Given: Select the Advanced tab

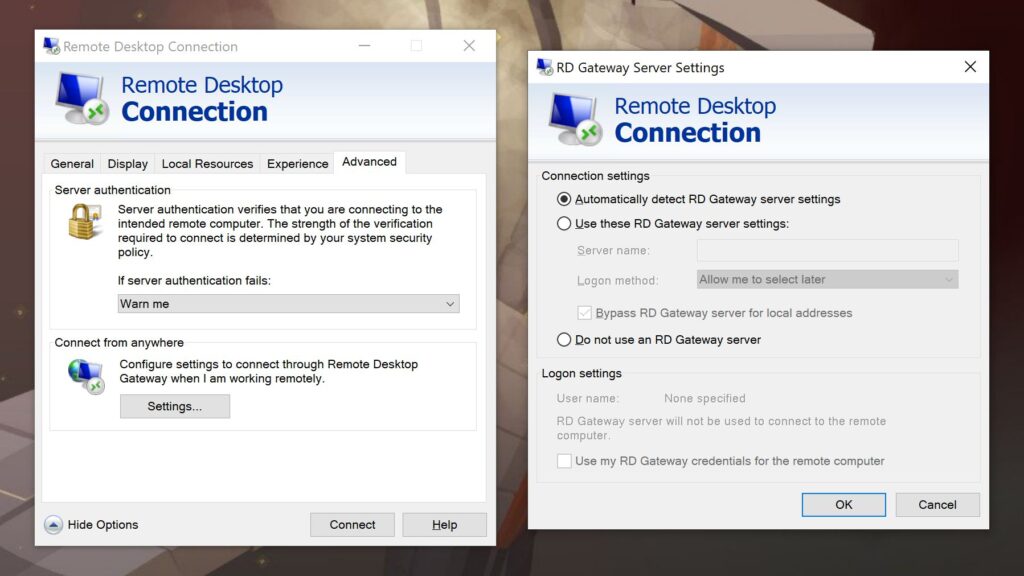Looking at the screenshot, I should (x=370, y=162).
